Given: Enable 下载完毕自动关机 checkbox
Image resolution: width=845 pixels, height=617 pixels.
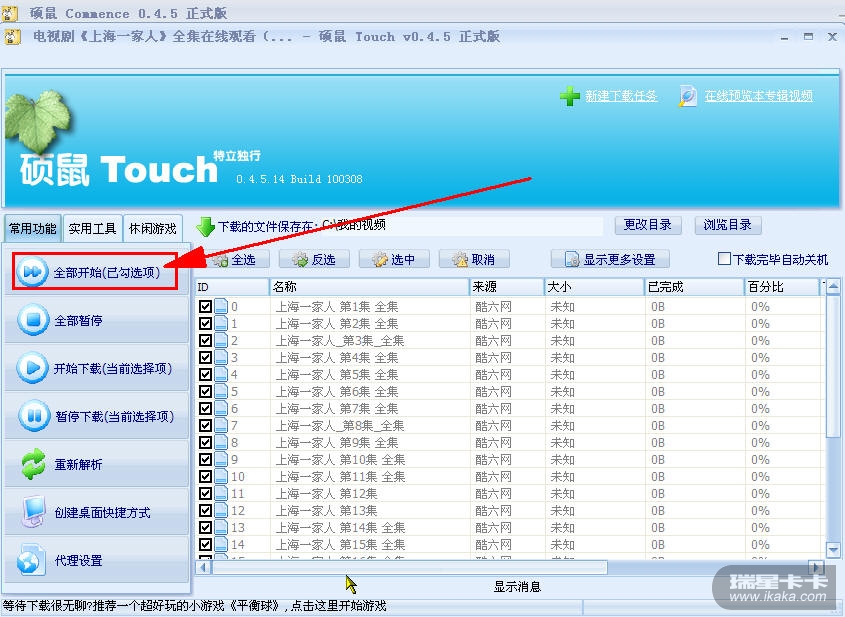Looking at the screenshot, I should 724,259.
